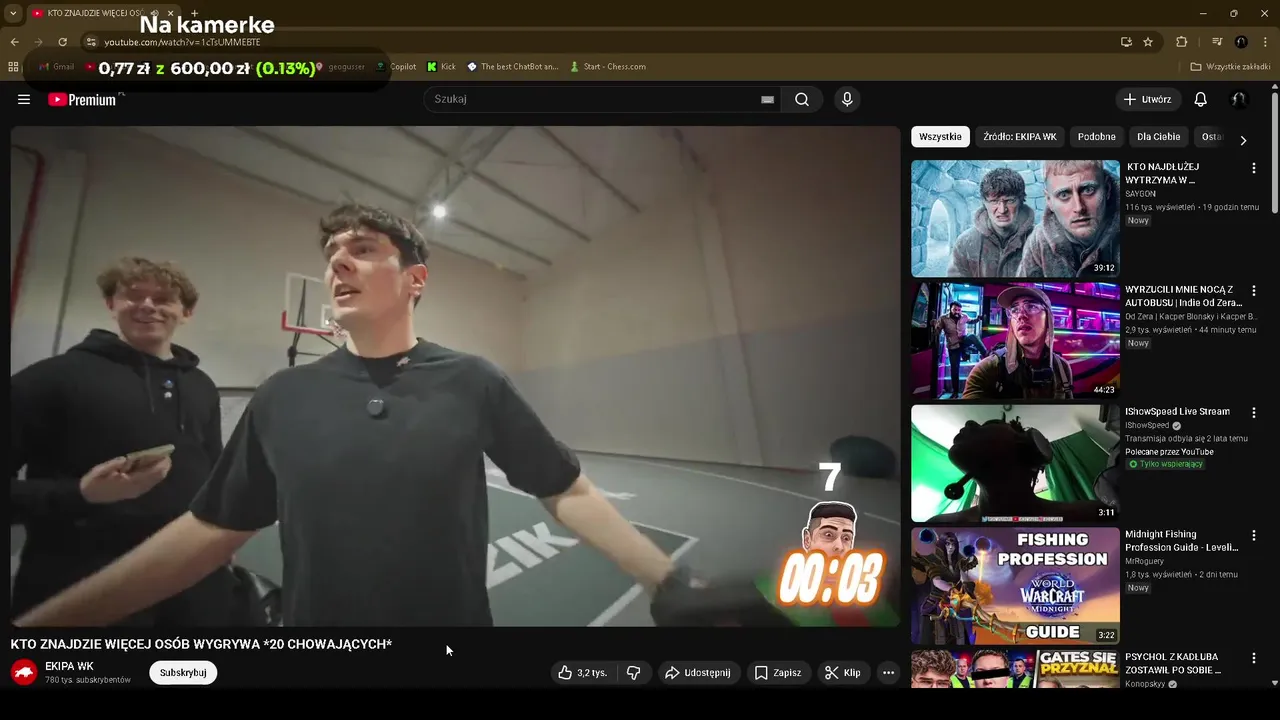This screenshot has width=1280, height=720.
Task: Open the Chrome apps grid shortcut
Action: (x=13, y=67)
